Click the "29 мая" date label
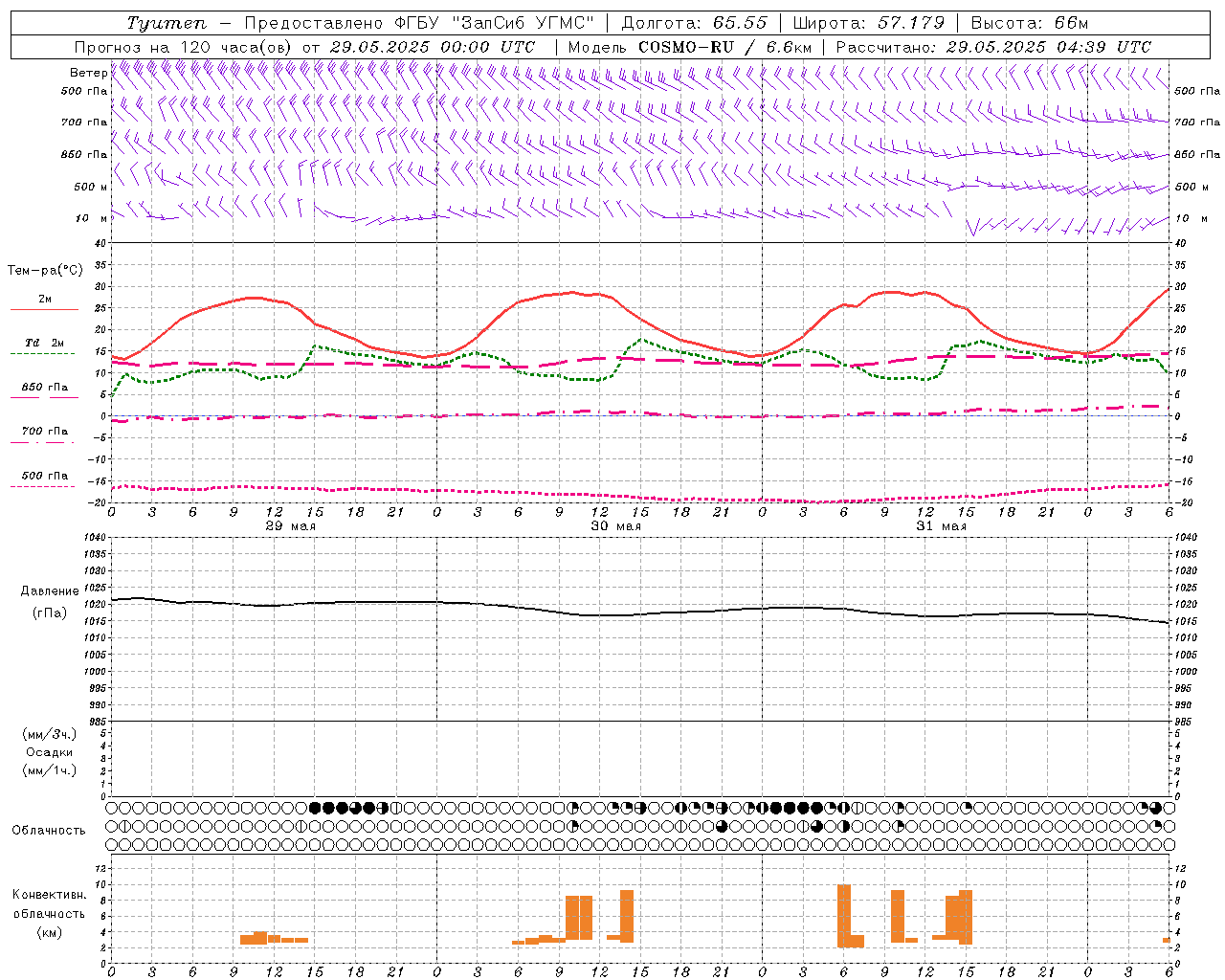This screenshot has width=1225, height=980. coord(290,526)
